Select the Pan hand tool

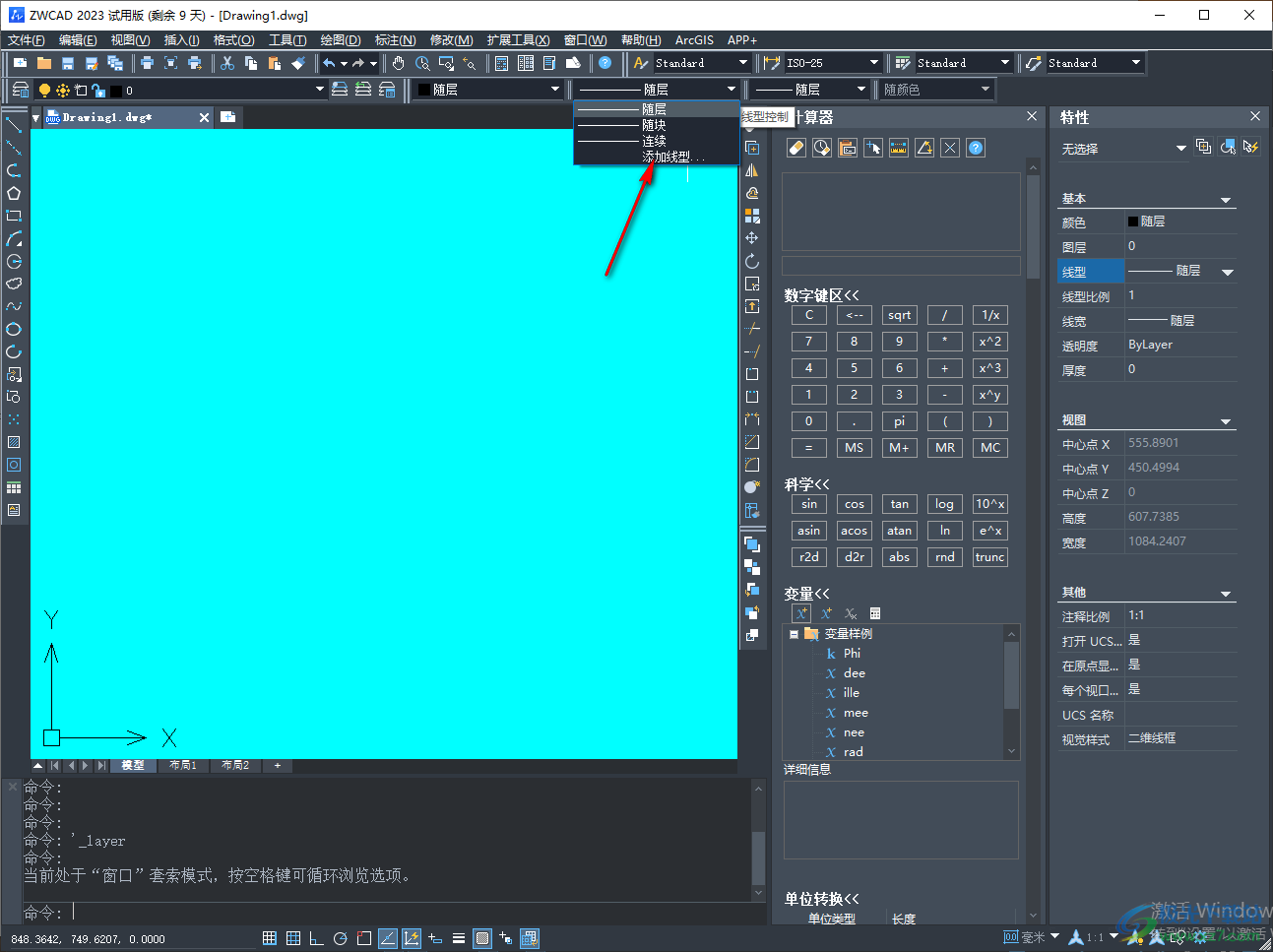point(398,63)
